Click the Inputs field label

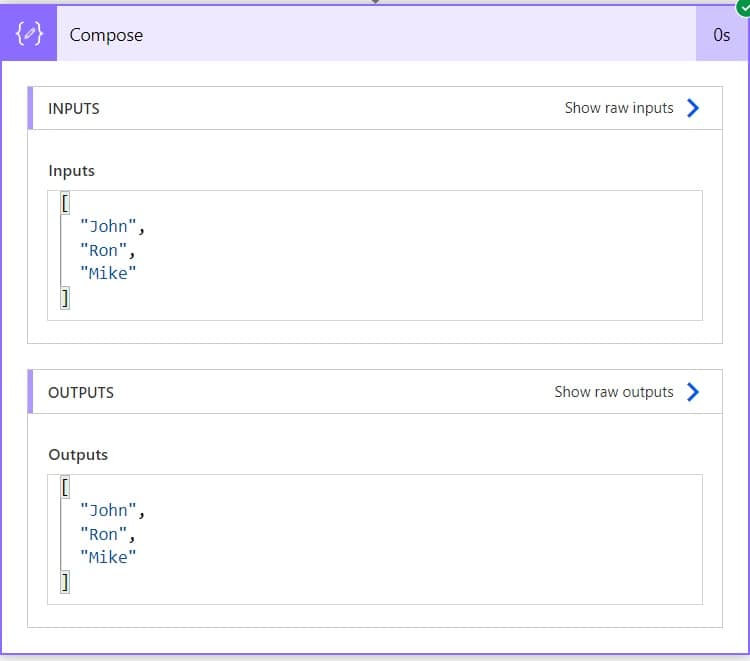tap(71, 171)
